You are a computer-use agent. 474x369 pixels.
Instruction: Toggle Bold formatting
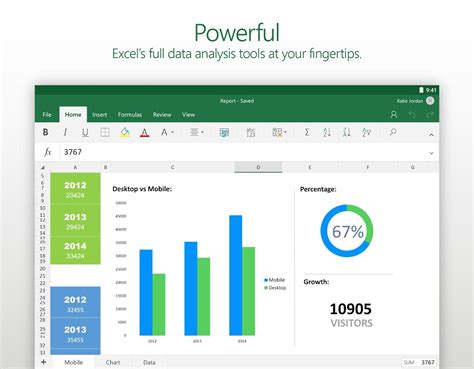tap(45, 132)
